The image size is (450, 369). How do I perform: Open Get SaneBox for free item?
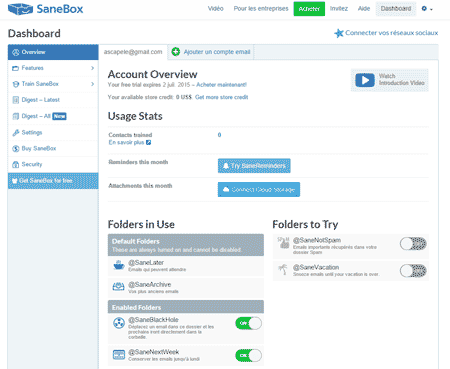pyautogui.click(x=53, y=181)
